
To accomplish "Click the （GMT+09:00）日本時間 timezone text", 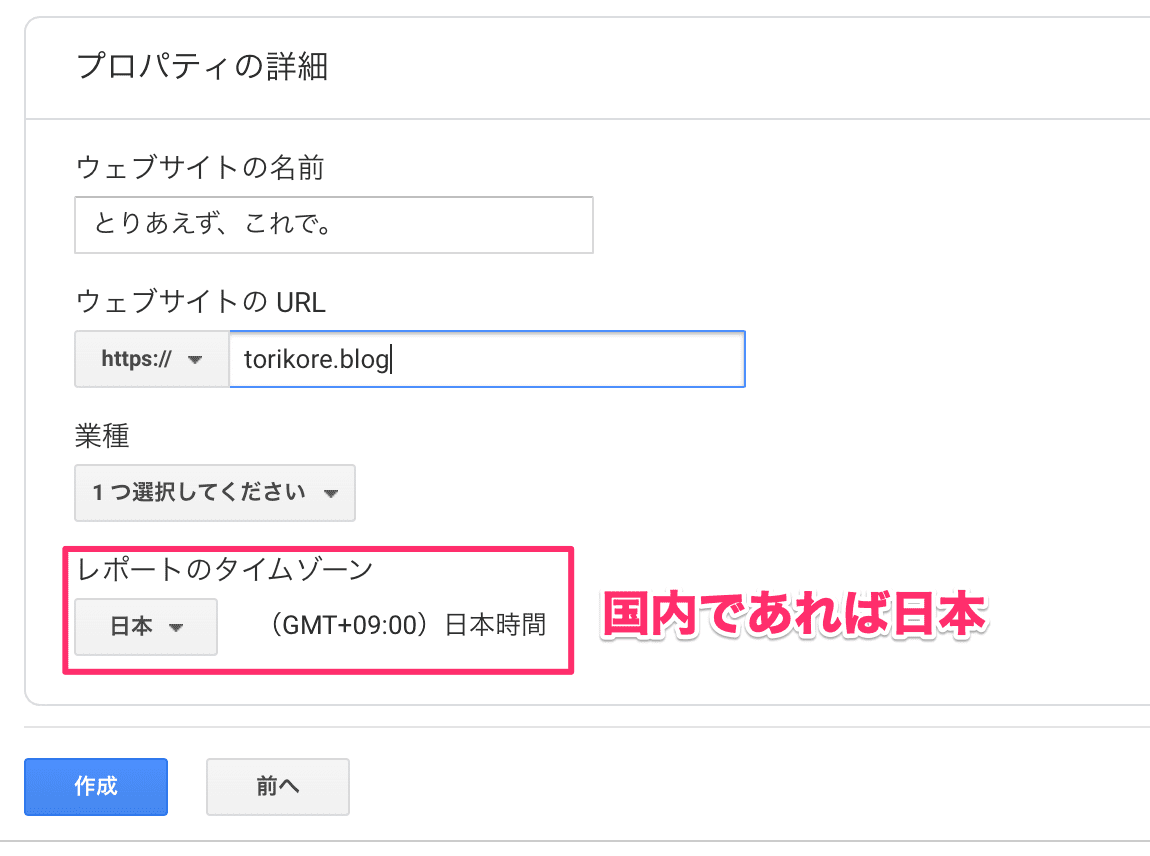I will [410, 624].
